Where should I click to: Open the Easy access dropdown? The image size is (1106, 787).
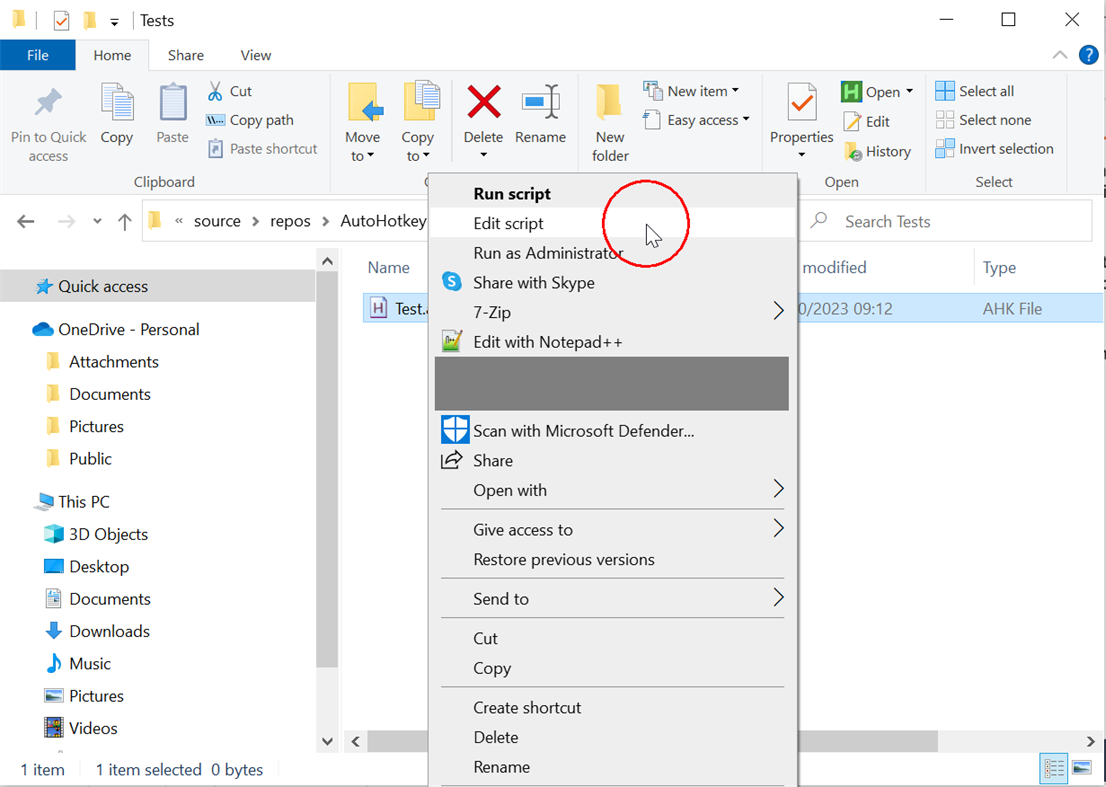coord(697,119)
